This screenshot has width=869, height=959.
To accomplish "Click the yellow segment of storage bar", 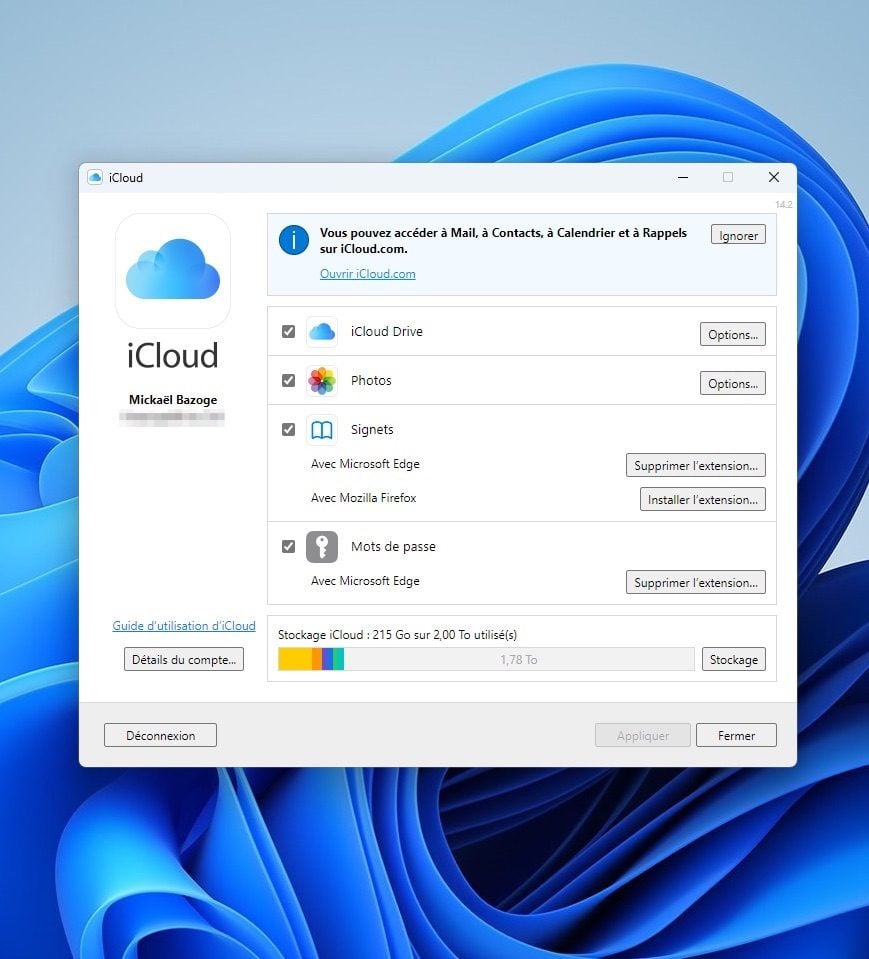I will click(295, 659).
